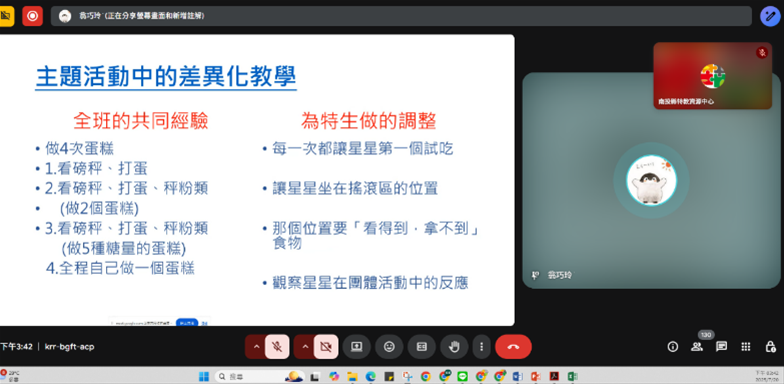784x384 pixels.
Task: Click the annotation pen icon at top right
Action: point(770,16)
